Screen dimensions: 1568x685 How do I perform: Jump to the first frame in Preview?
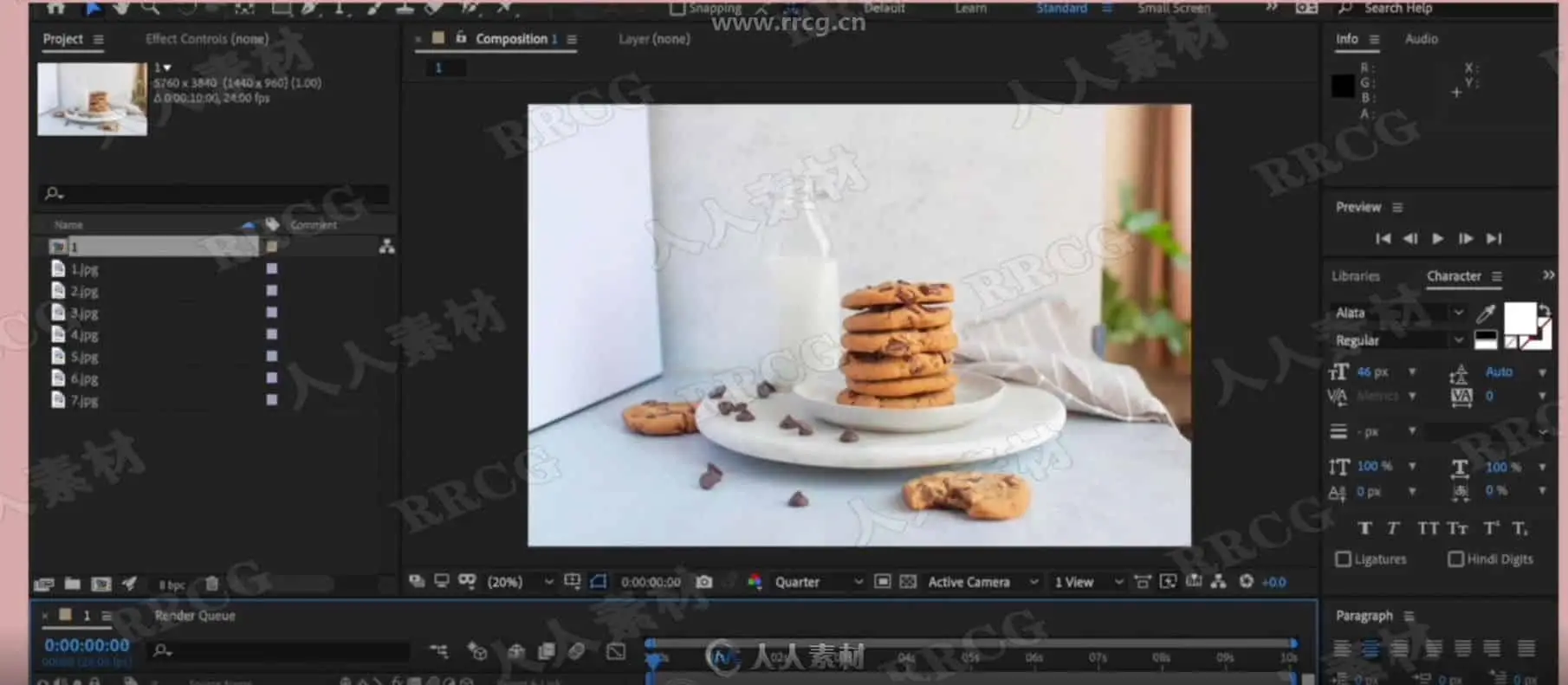tap(1383, 238)
